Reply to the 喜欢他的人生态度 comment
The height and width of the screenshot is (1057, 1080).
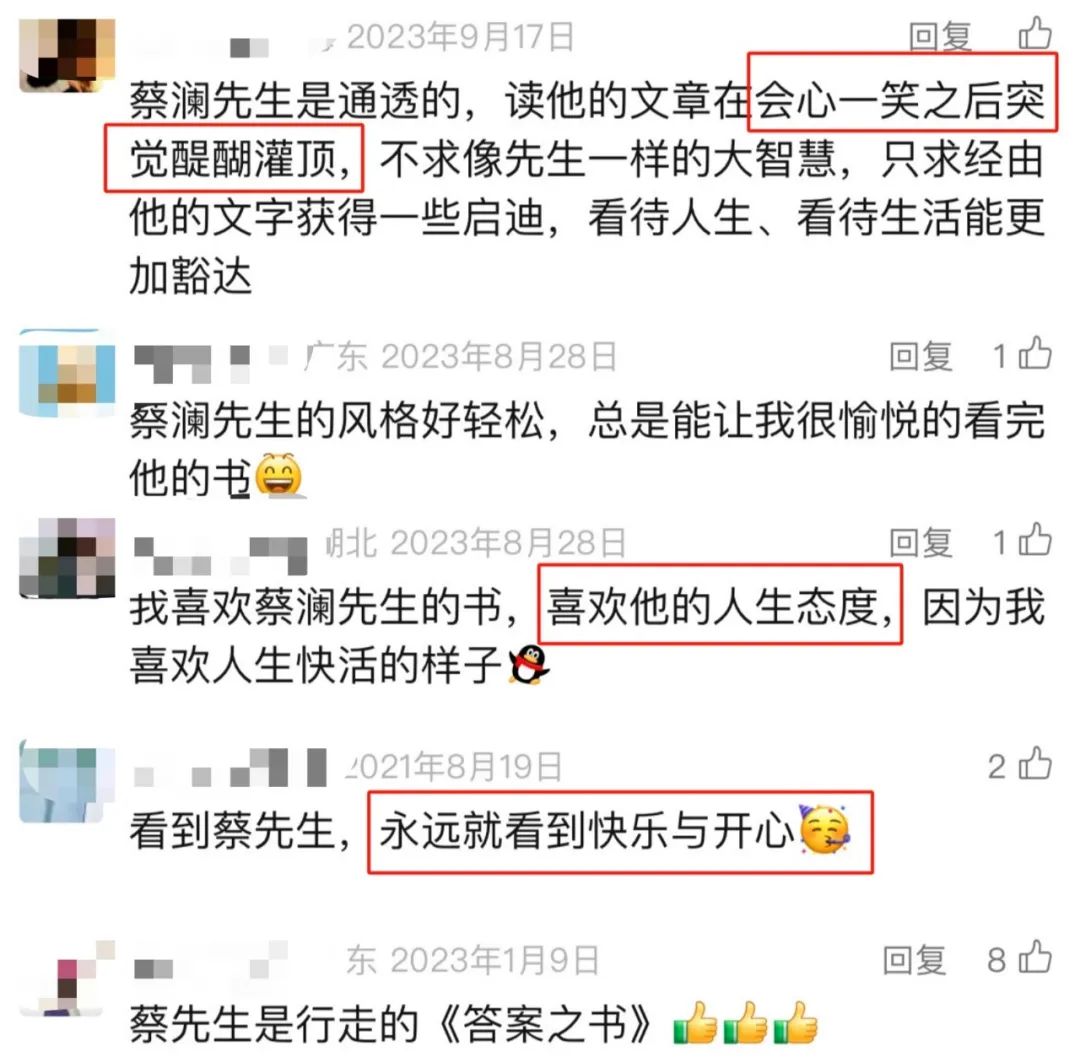click(921, 543)
